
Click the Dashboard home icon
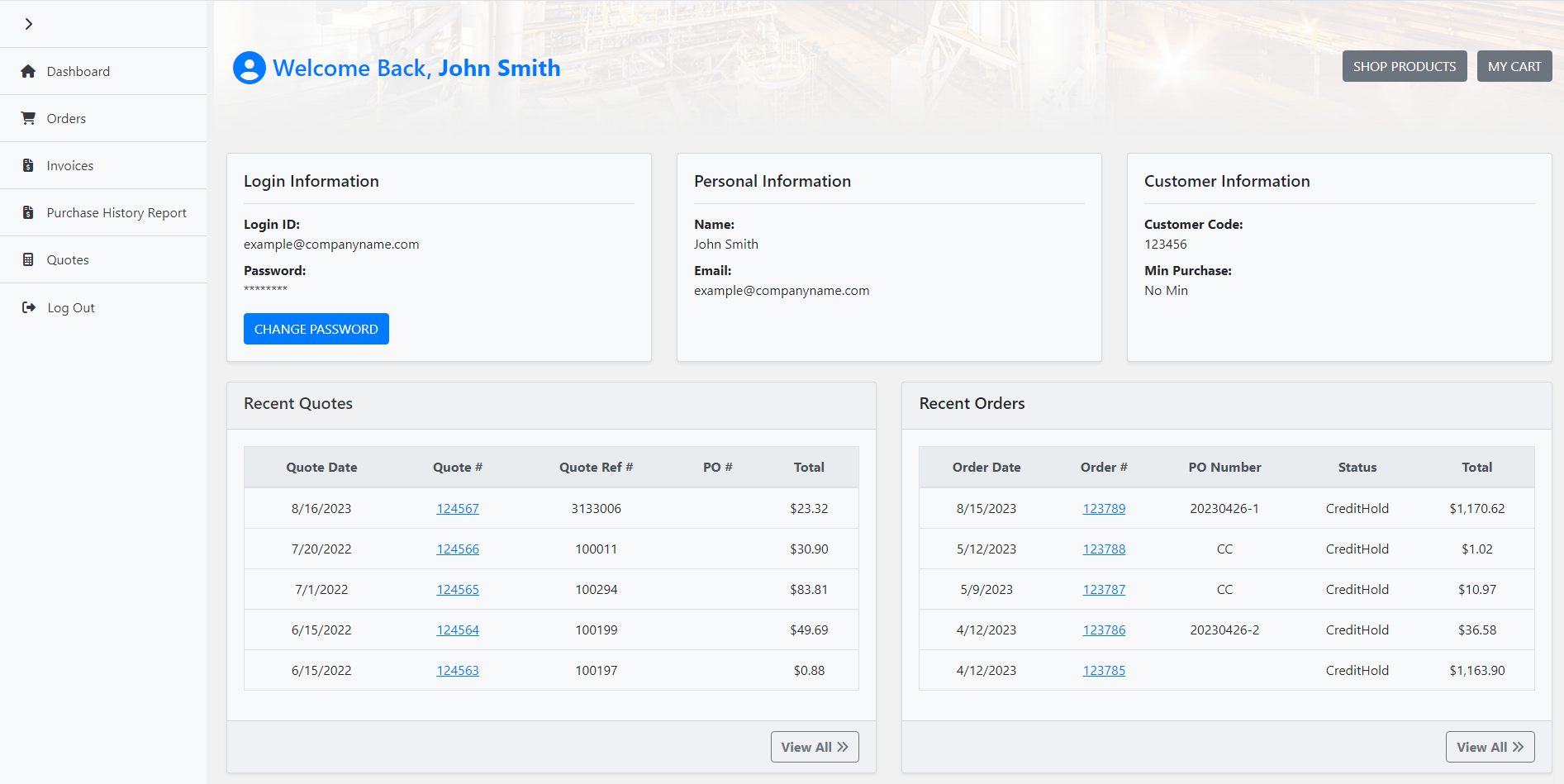pos(28,71)
